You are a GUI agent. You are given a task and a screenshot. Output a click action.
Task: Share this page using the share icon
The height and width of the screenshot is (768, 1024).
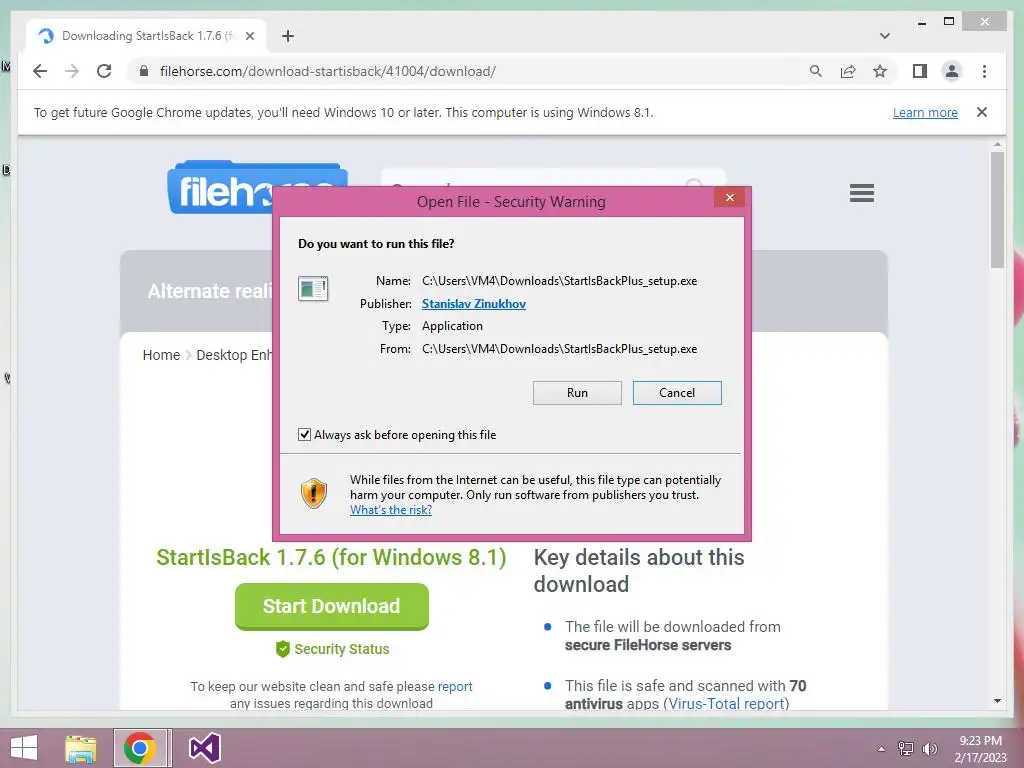(848, 71)
